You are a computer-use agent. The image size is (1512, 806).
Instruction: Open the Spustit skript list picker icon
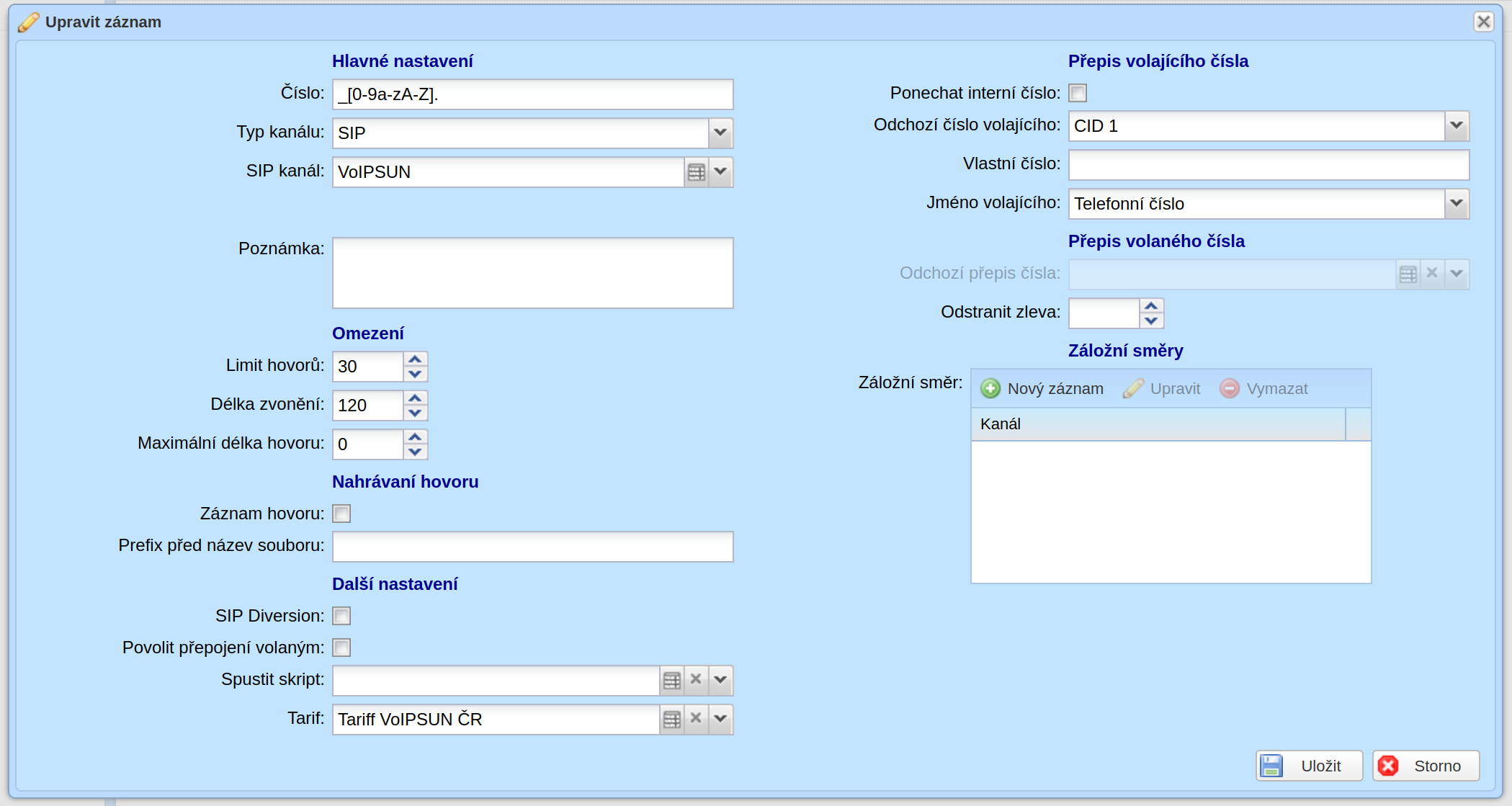(671, 680)
